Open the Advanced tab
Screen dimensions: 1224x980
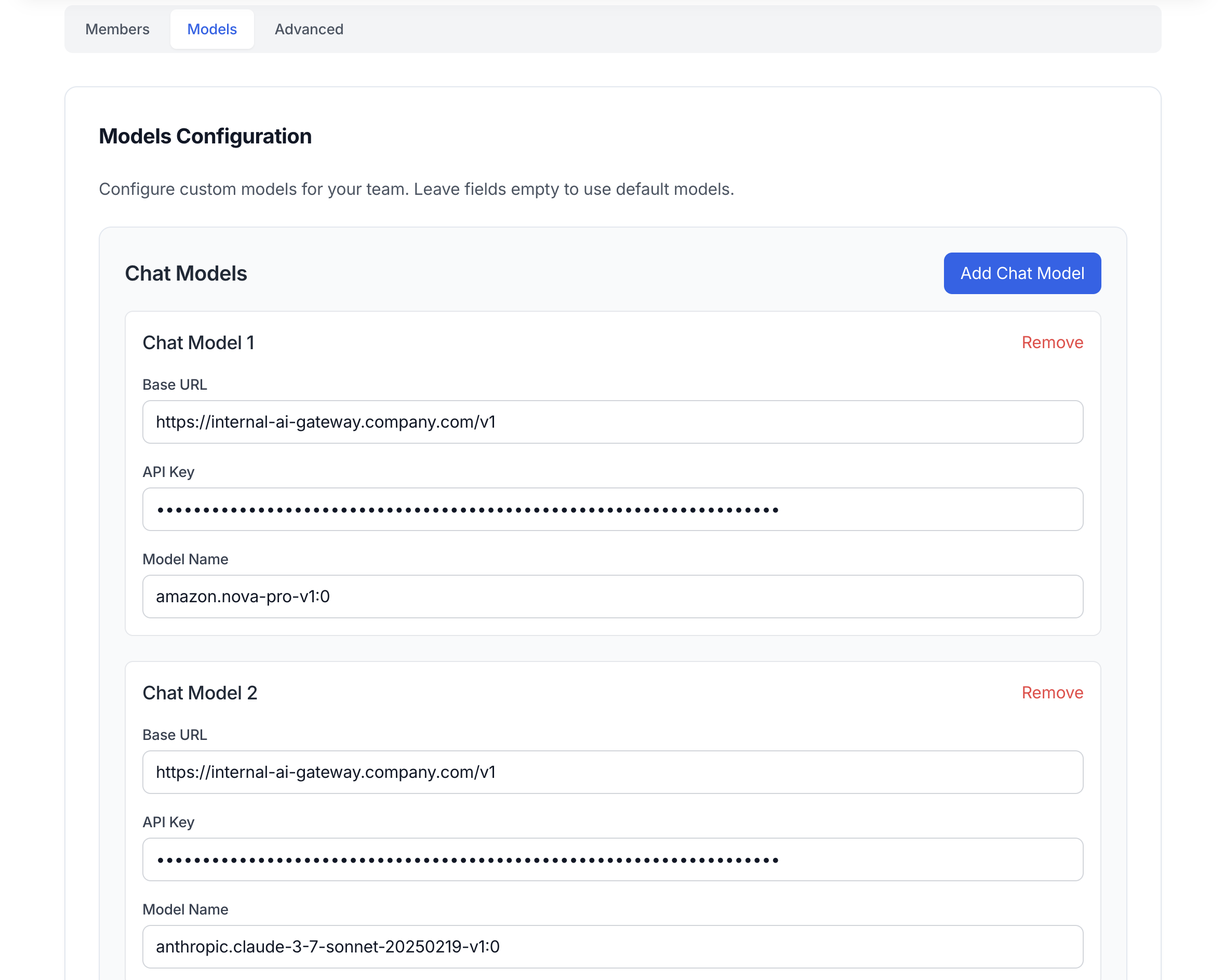(309, 29)
